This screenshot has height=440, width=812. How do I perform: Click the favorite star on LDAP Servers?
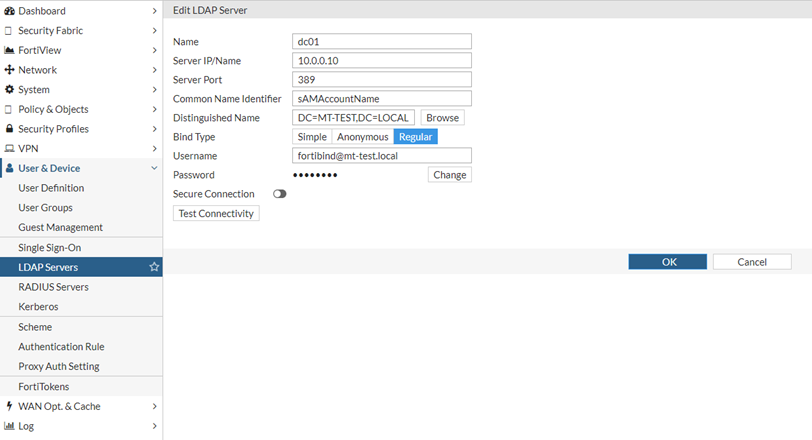pos(154,267)
